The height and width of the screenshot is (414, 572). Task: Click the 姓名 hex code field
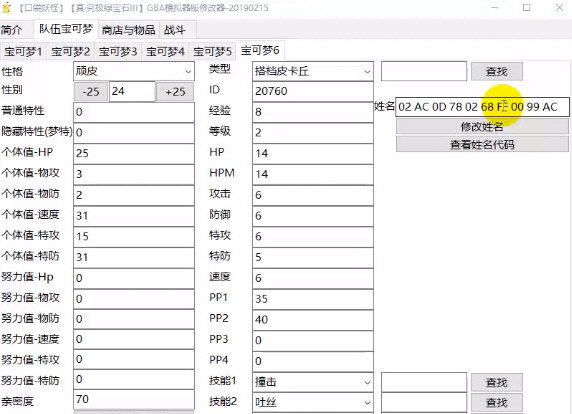(482, 107)
